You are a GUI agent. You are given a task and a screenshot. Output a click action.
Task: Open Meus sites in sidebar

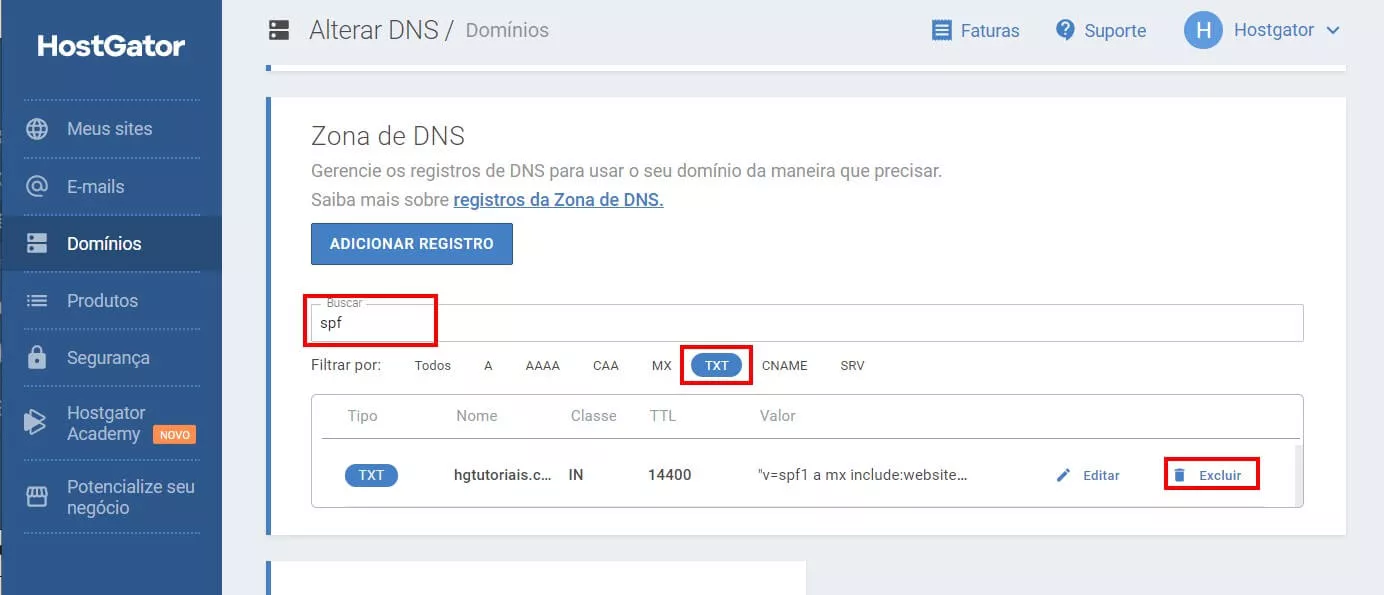111,129
